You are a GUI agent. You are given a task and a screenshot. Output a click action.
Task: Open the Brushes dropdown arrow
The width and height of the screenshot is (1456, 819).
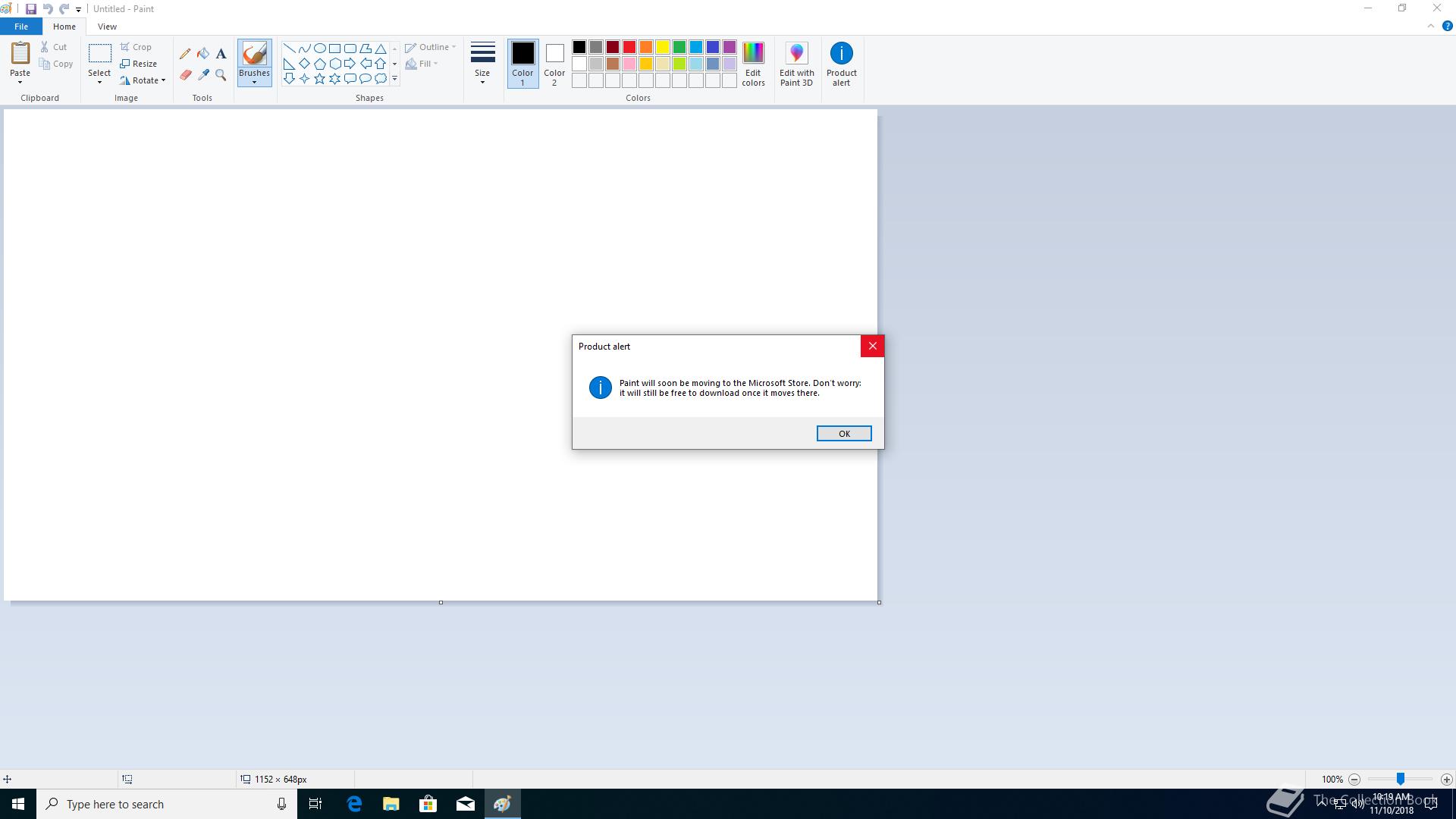click(254, 82)
